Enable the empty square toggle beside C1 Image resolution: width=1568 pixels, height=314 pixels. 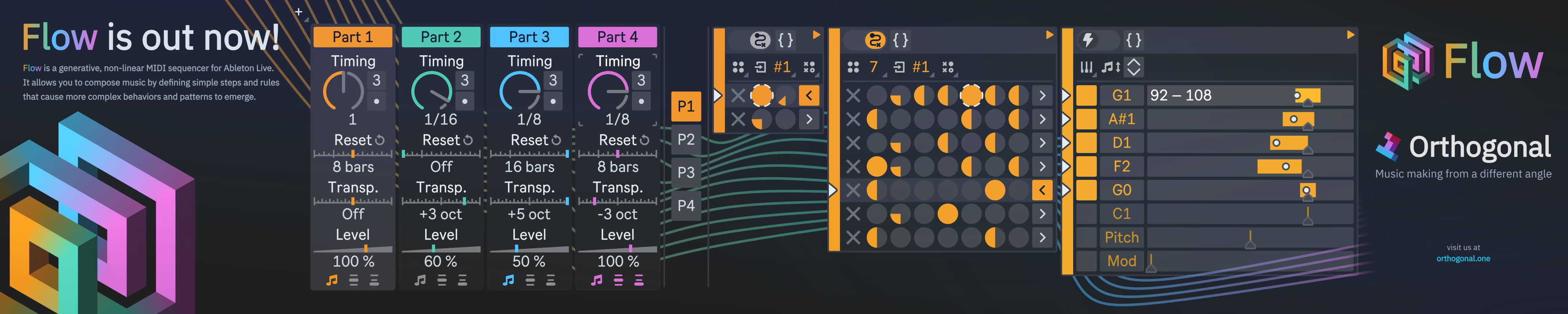pos(1086,214)
